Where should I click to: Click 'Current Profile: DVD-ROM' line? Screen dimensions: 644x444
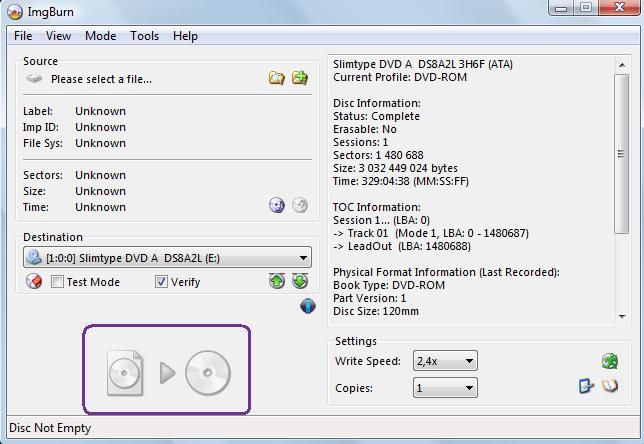click(400, 77)
